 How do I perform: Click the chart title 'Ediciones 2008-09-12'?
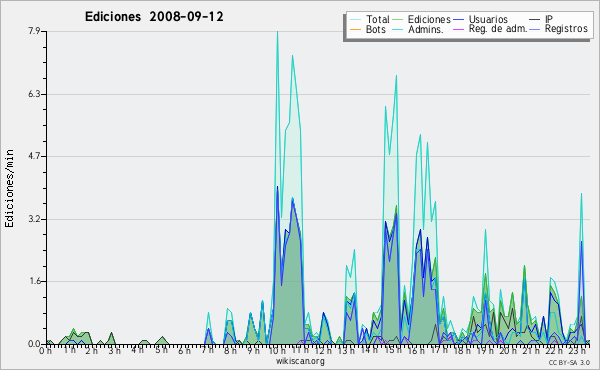(x=154, y=17)
